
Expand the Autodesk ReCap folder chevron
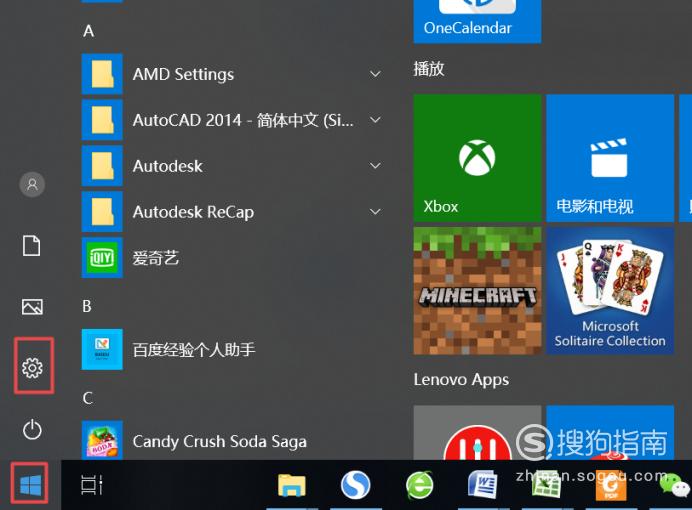(x=375, y=212)
